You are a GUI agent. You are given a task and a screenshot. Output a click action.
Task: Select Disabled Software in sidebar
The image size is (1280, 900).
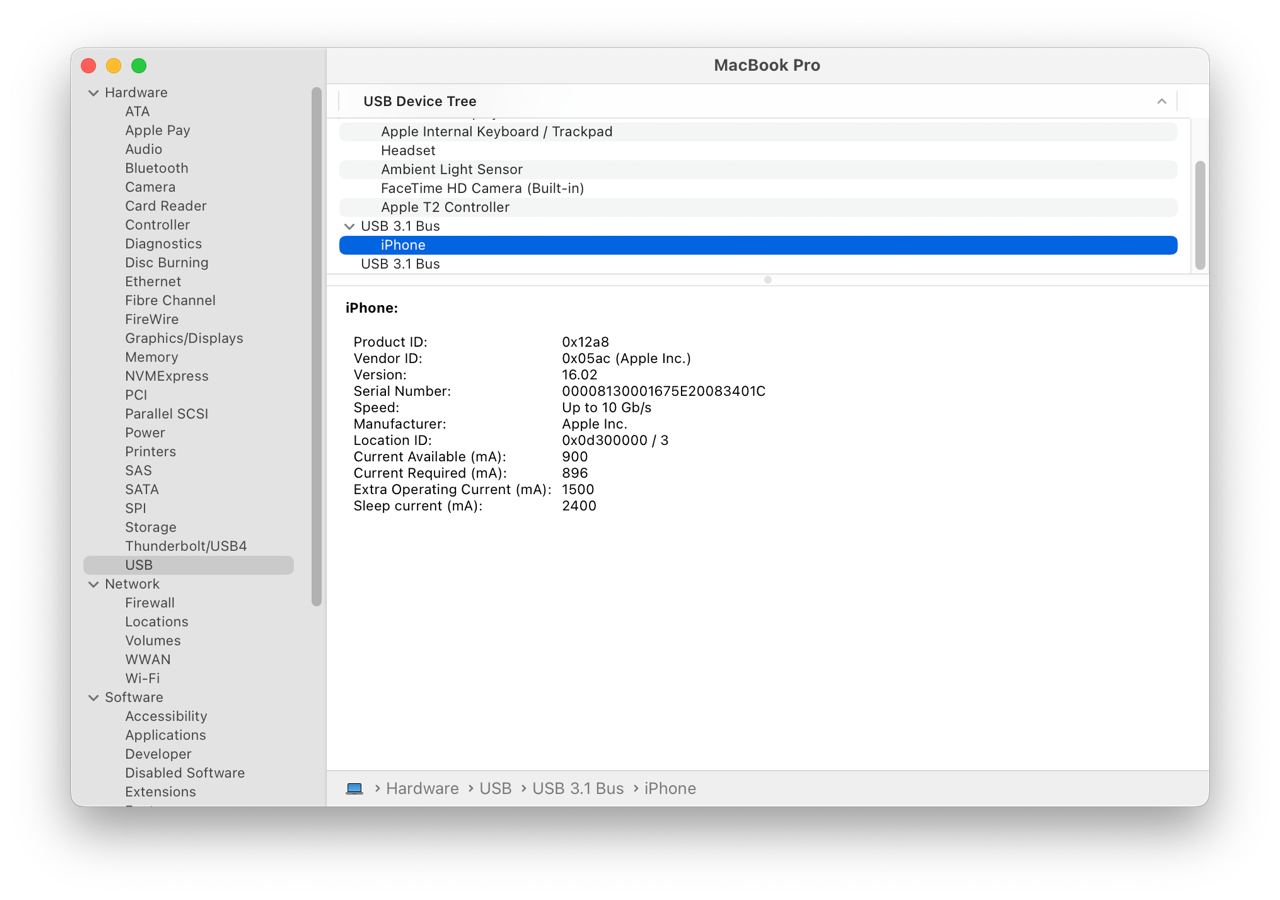point(184,774)
